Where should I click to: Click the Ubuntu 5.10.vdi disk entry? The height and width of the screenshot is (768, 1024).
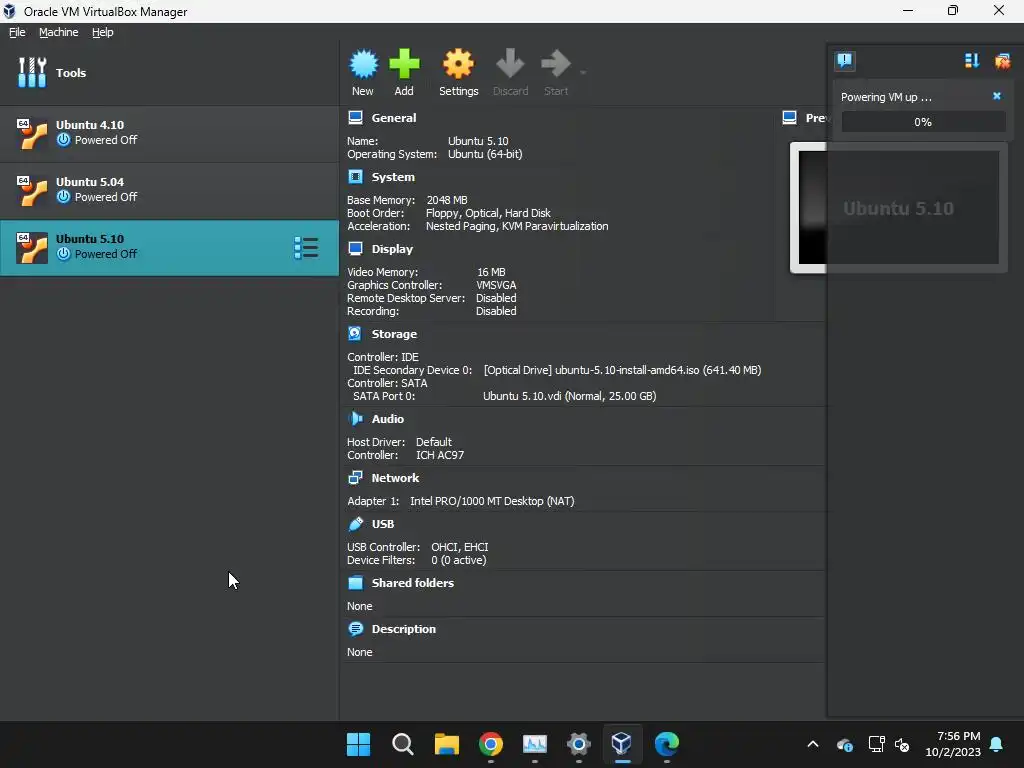coord(569,396)
